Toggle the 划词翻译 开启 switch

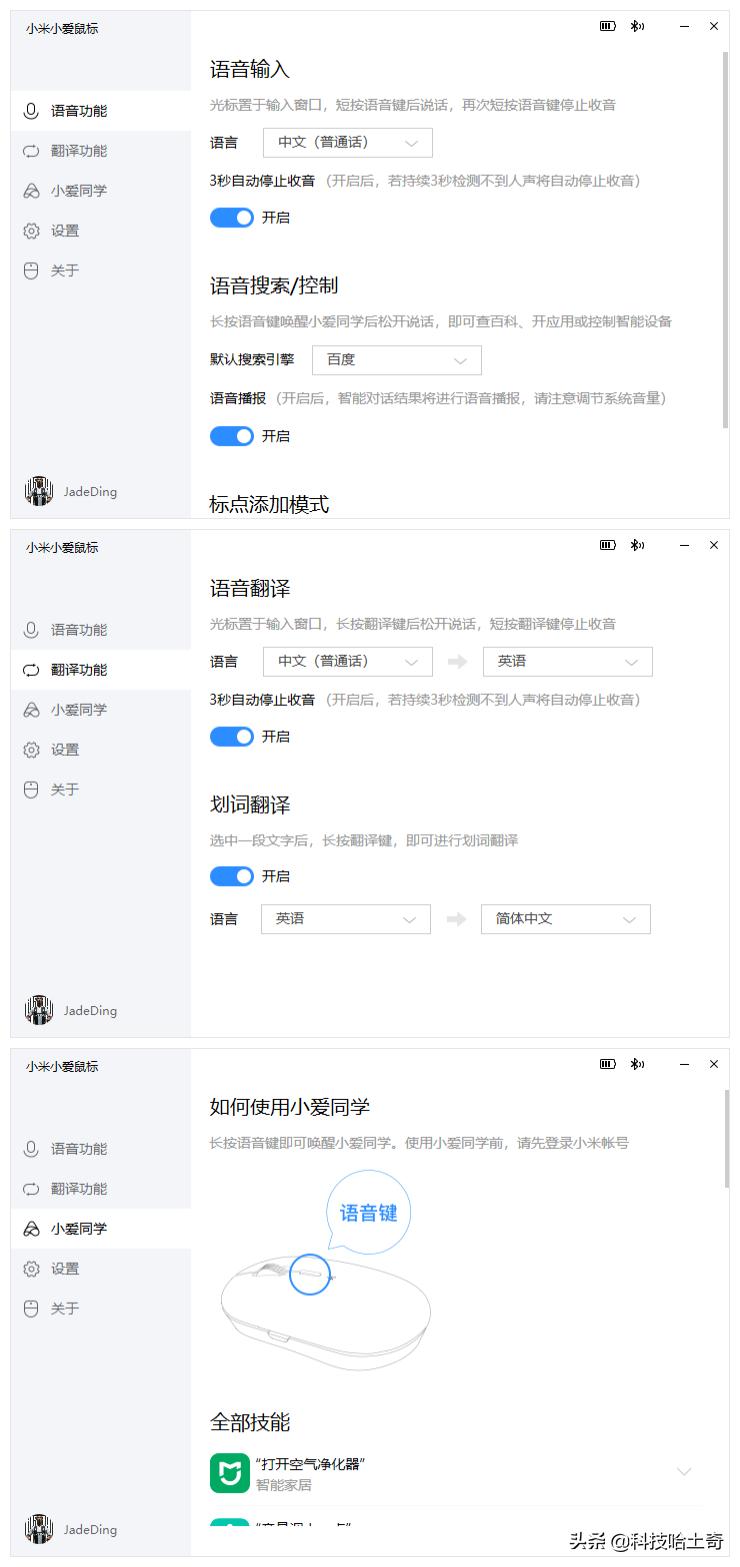(232, 876)
